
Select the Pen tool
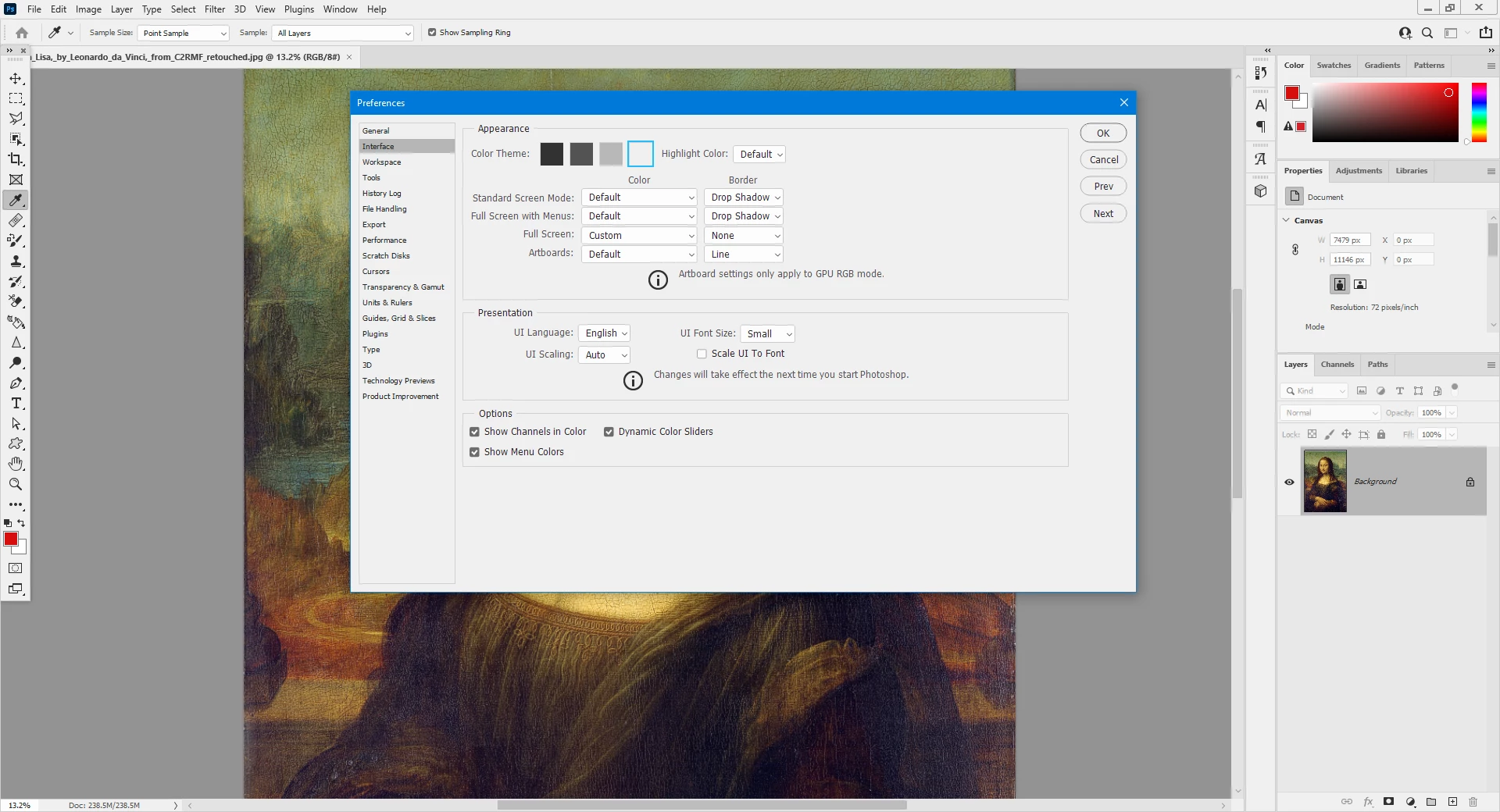pyautogui.click(x=16, y=383)
